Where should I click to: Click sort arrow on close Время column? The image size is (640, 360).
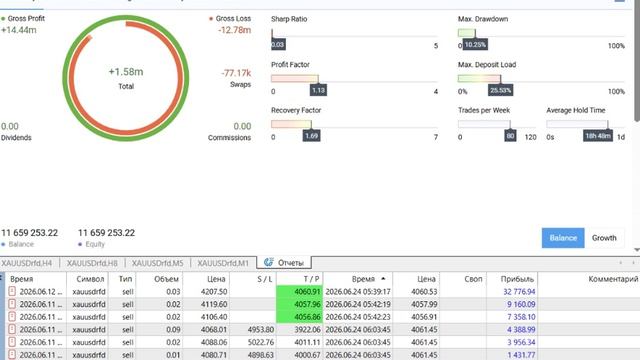tap(383, 278)
